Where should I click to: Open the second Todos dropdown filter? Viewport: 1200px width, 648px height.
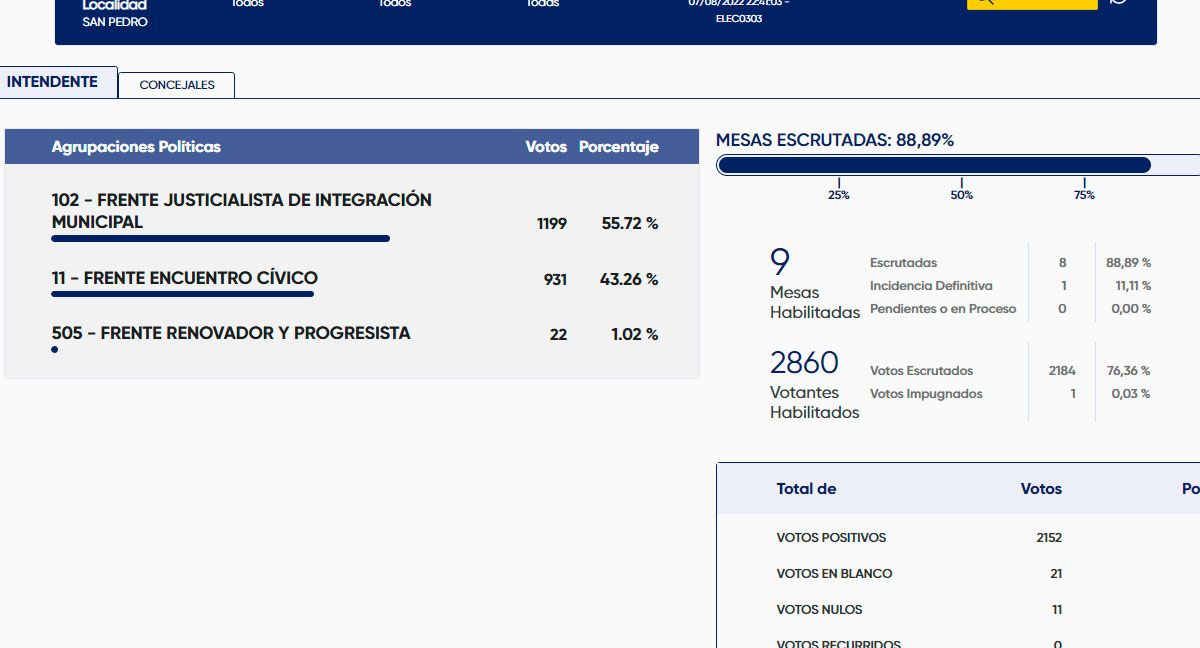[x=395, y=4]
